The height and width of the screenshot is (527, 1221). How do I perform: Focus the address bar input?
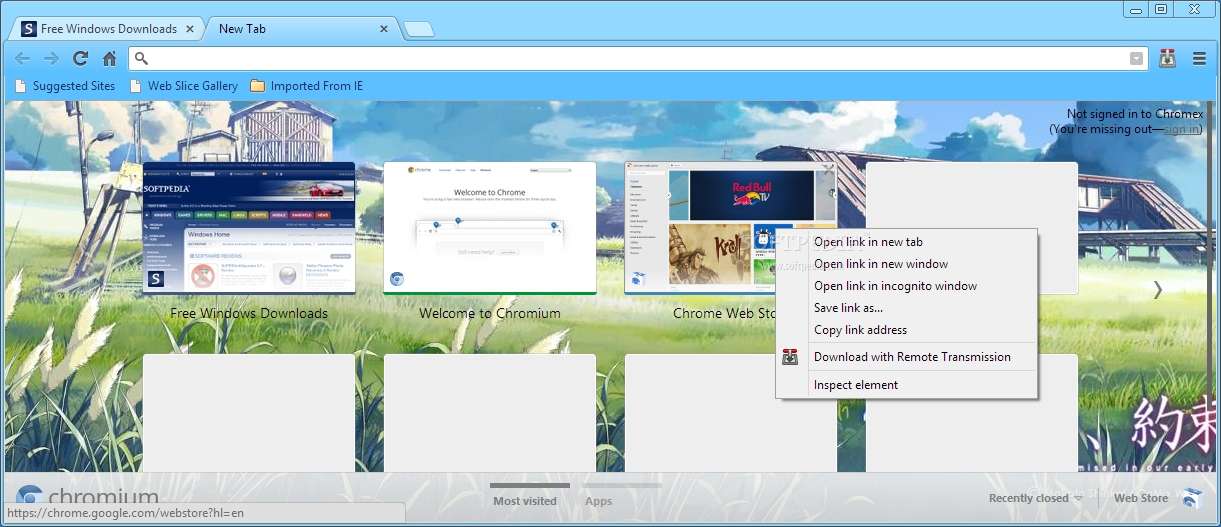coord(640,58)
